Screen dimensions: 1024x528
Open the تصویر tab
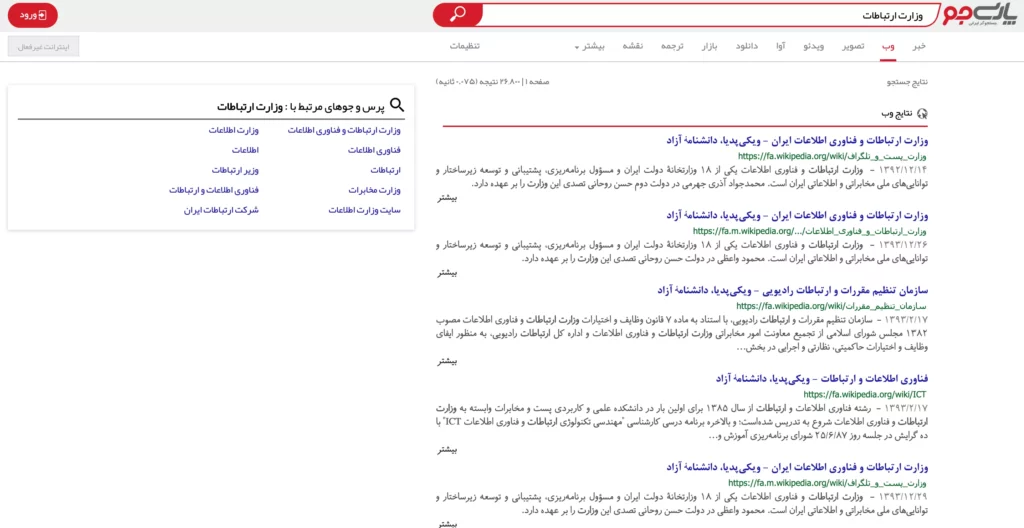coord(853,46)
